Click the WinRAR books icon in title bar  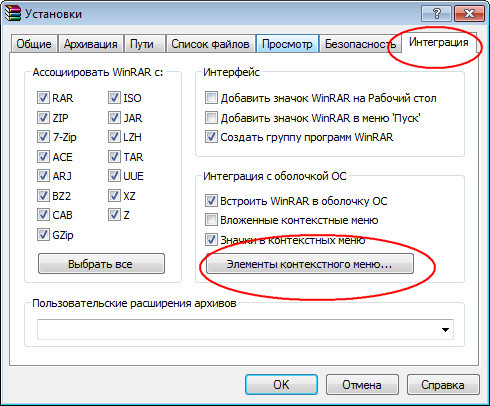[13, 13]
